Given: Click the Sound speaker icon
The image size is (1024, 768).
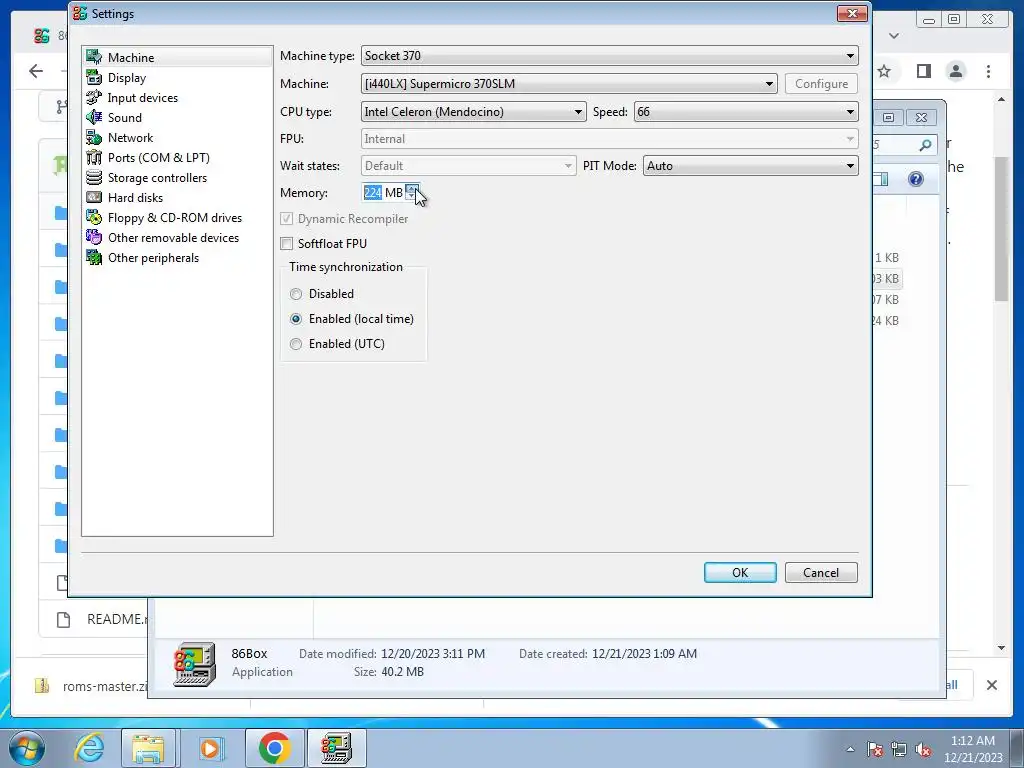Looking at the screenshot, I should pos(94,118).
